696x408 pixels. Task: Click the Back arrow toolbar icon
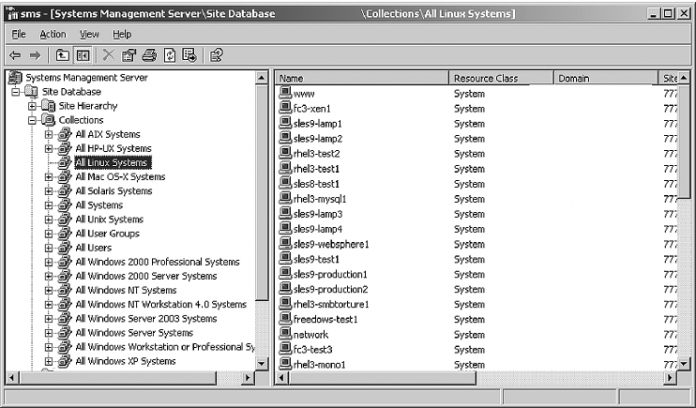click(x=15, y=55)
